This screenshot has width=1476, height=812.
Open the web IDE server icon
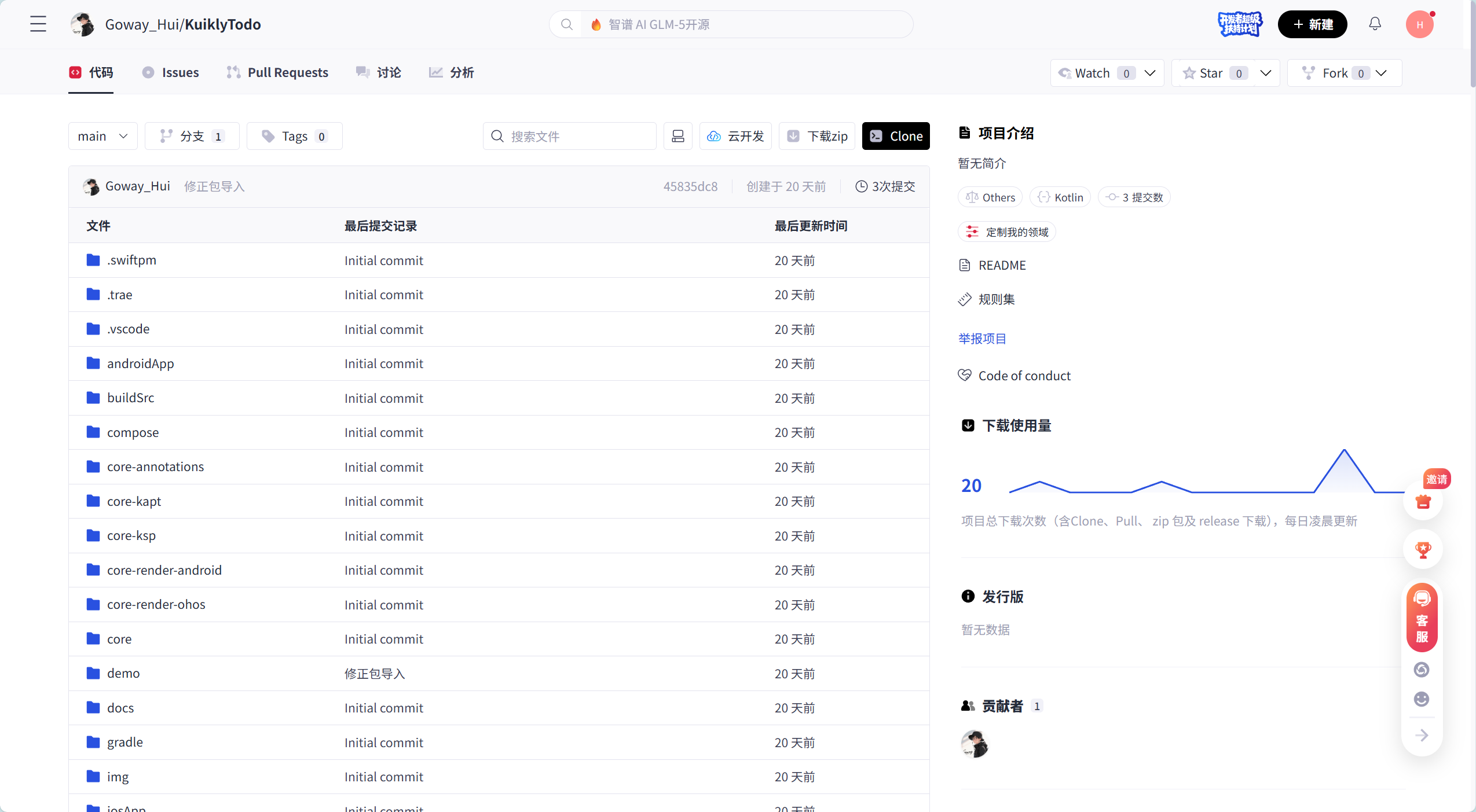click(677, 136)
